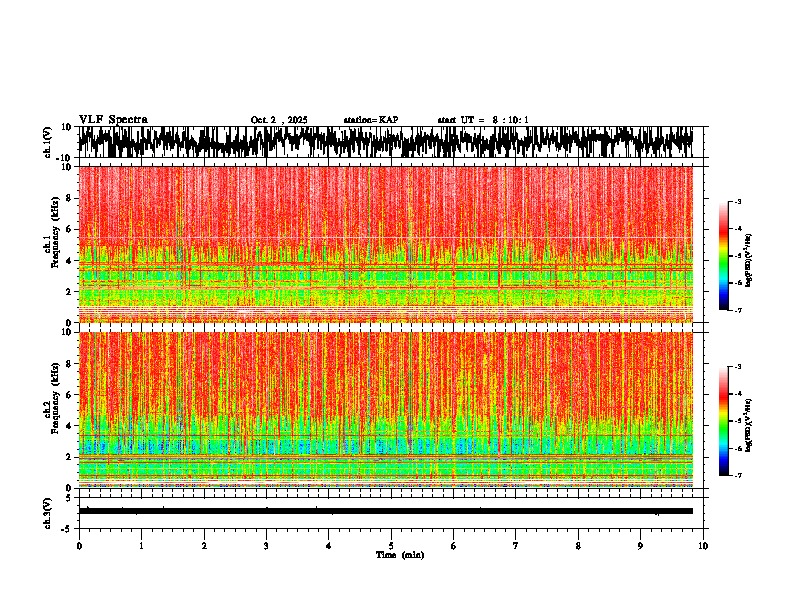792x612 pixels.
Task: Click time axis tick label '3'
Action: [266, 546]
